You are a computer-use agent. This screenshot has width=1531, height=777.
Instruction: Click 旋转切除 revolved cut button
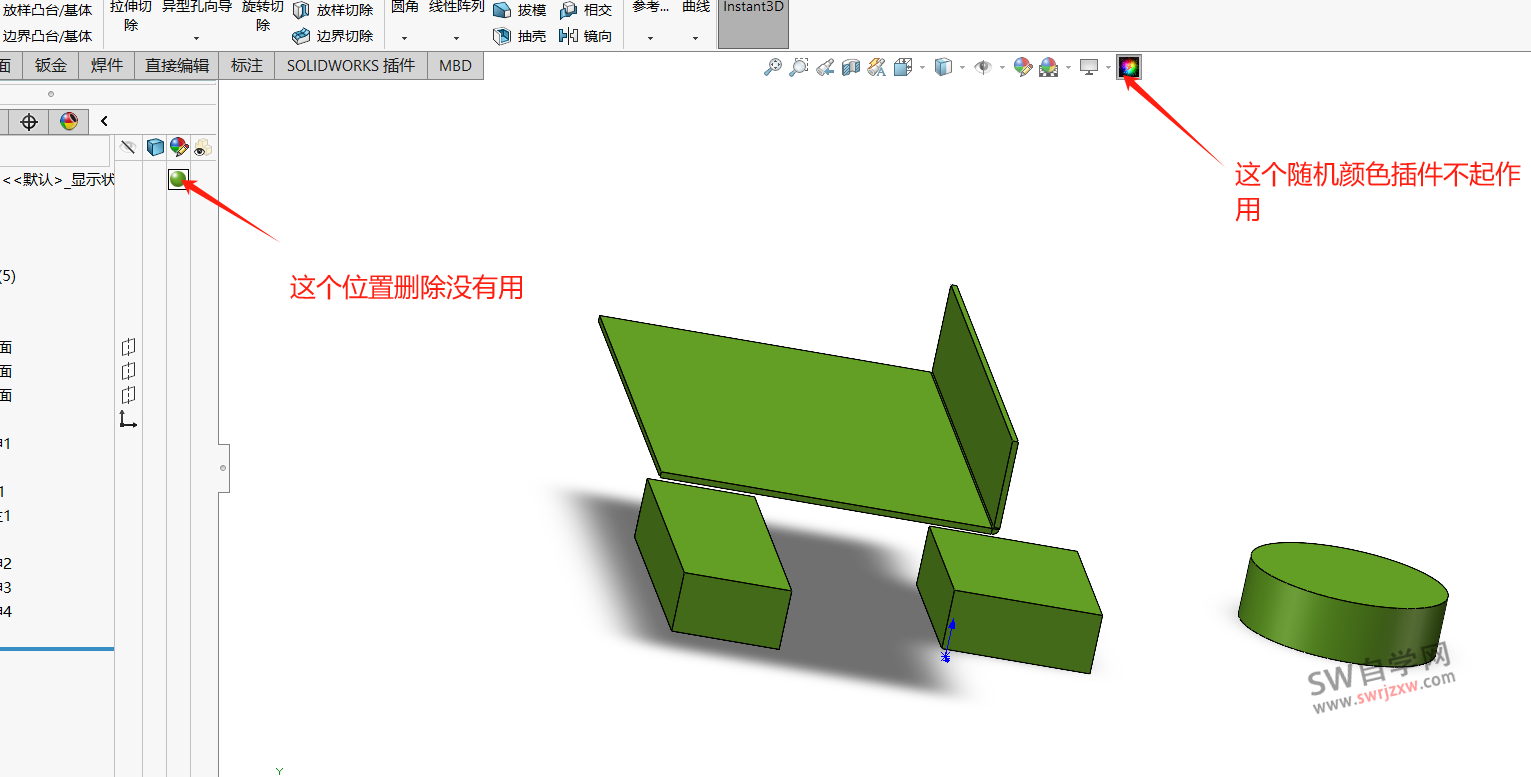point(263,15)
